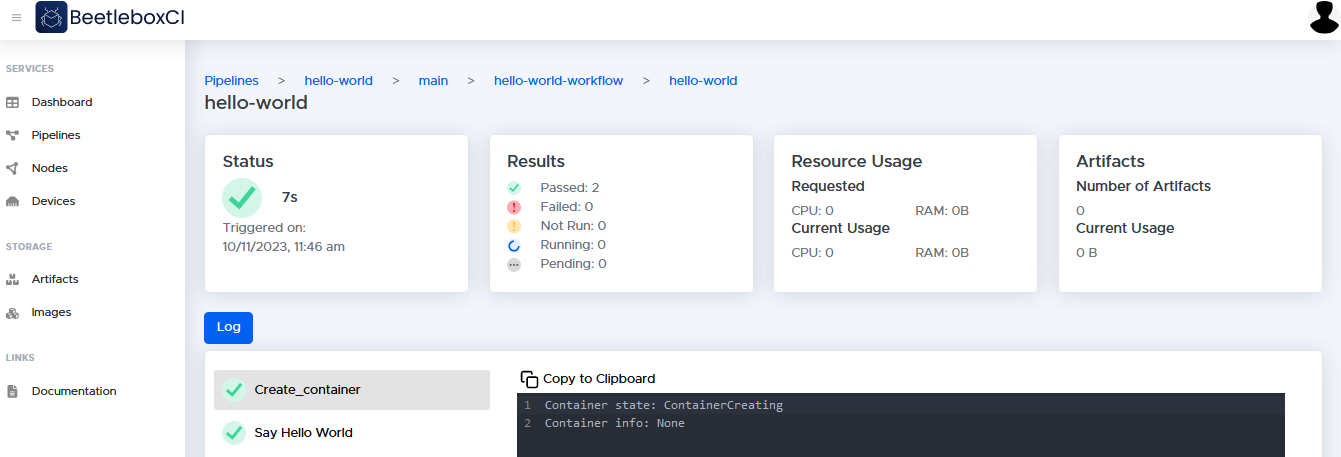Click the Documentation file icon
Viewport: 1341px width, 457px height.
coord(13,391)
